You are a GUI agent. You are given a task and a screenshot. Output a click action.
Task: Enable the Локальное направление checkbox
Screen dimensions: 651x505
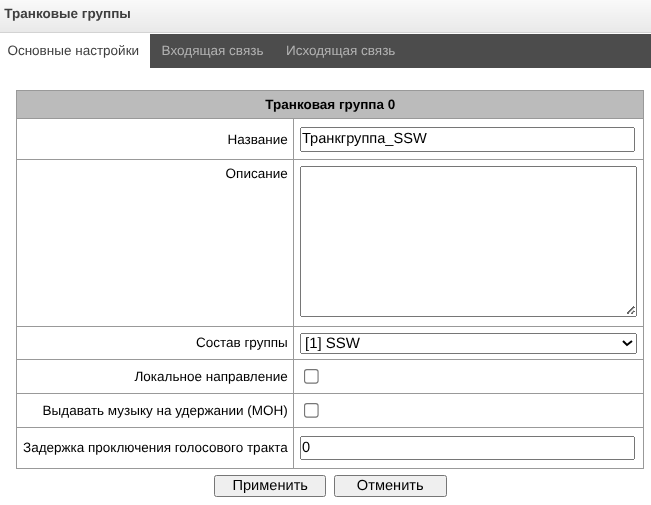pyautogui.click(x=311, y=377)
